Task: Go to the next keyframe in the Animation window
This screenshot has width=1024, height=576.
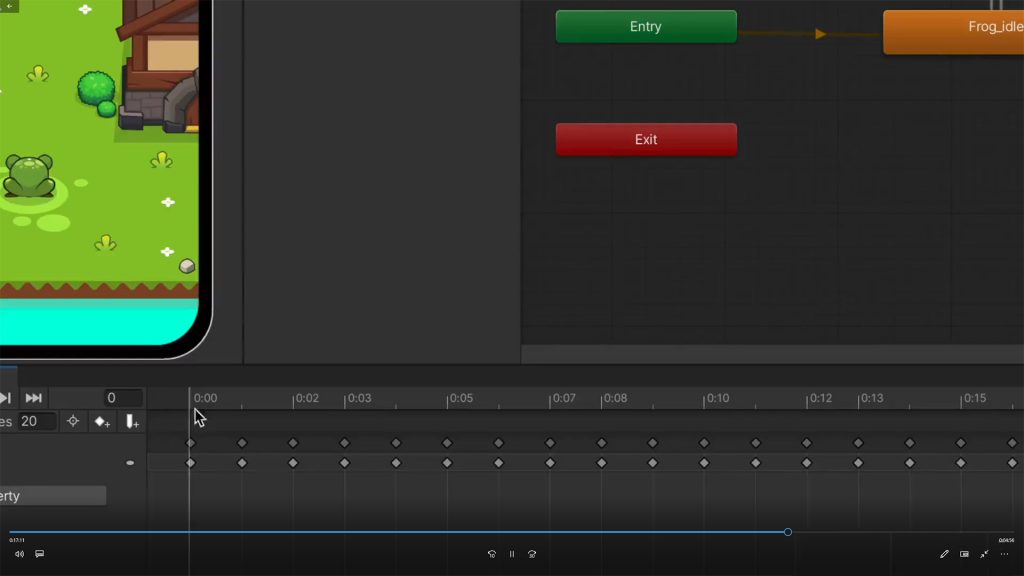Action: (5, 398)
